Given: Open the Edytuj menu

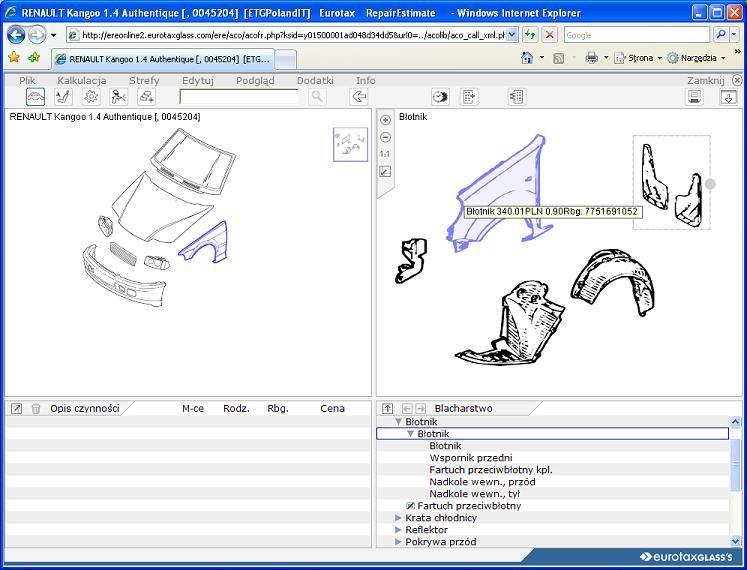Looking at the screenshot, I should click(x=198, y=80).
